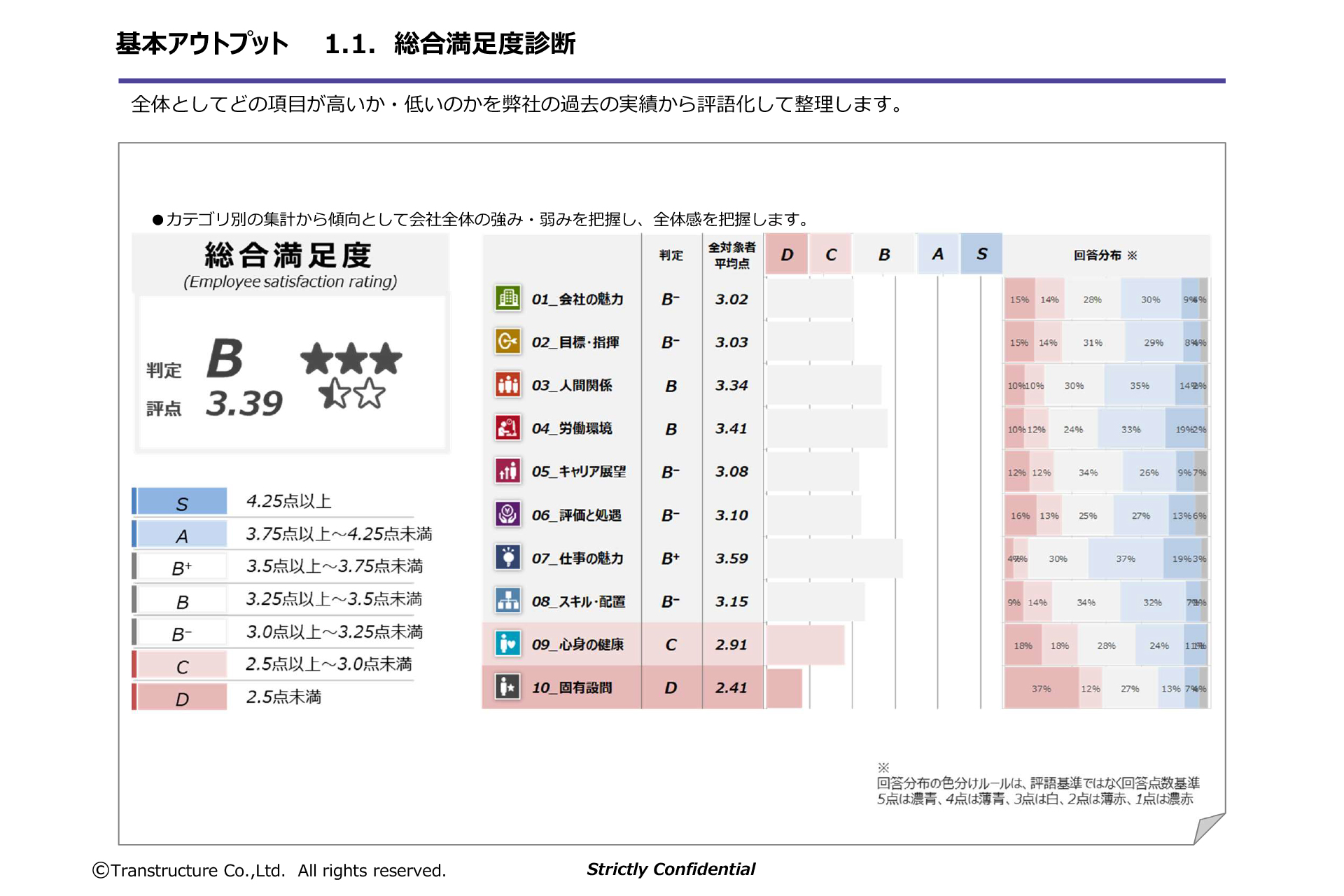Click the career growth icon for 05_キャリア展望
The image size is (1344, 896).
(507, 471)
